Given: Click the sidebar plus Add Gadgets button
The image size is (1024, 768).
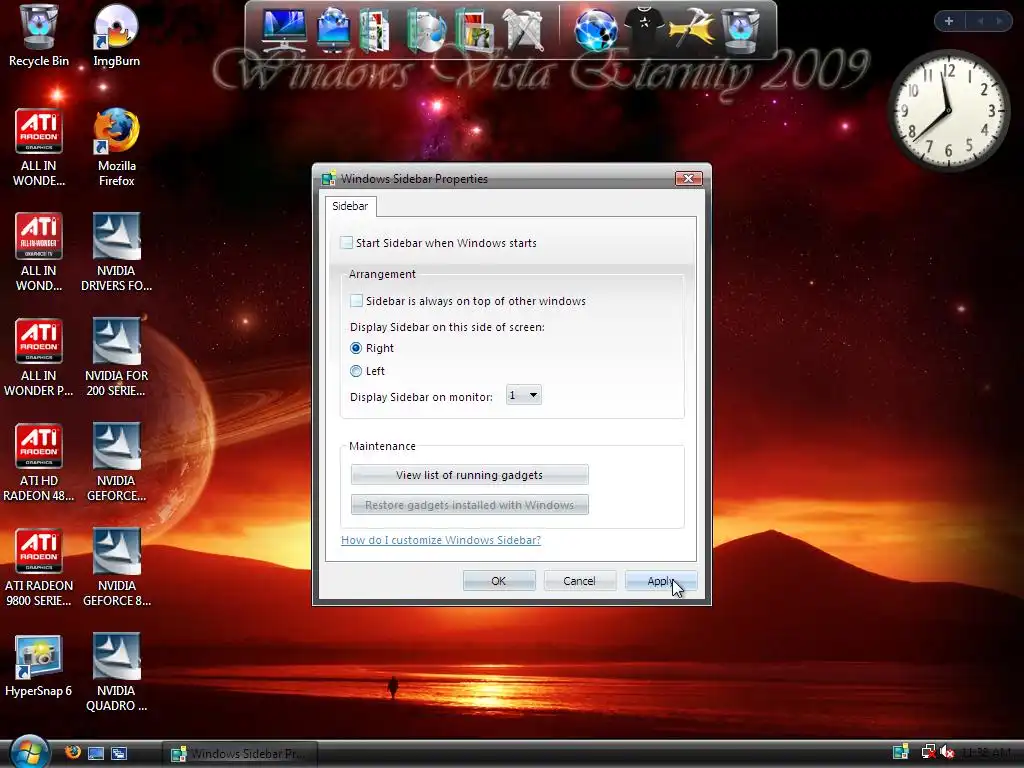Looking at the screenshot, I should (949, 21).
